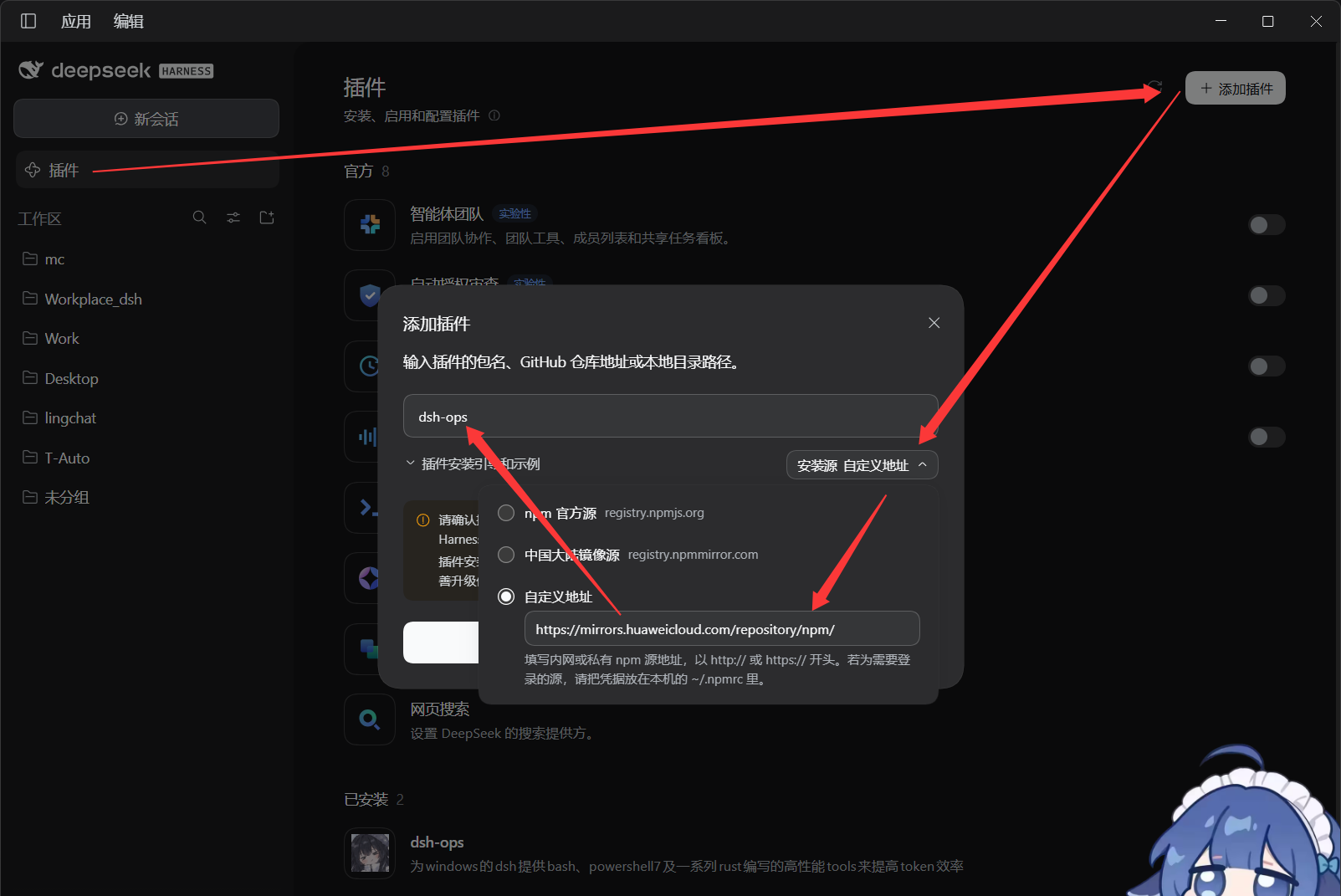Viewport: 1341px width, 896px height.
Task: Open the lingchat workspace folder
Action: [x=146, y=418]
